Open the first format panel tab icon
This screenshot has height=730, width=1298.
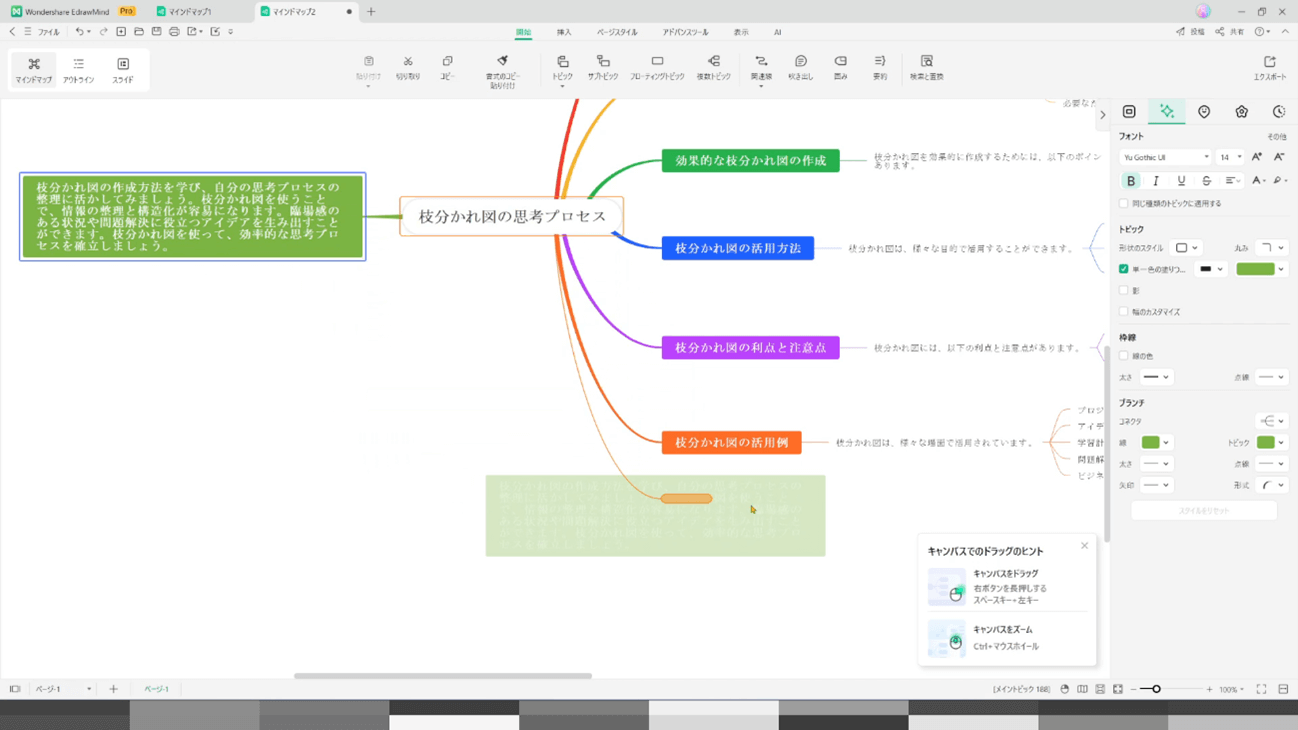click(1129, 111)
